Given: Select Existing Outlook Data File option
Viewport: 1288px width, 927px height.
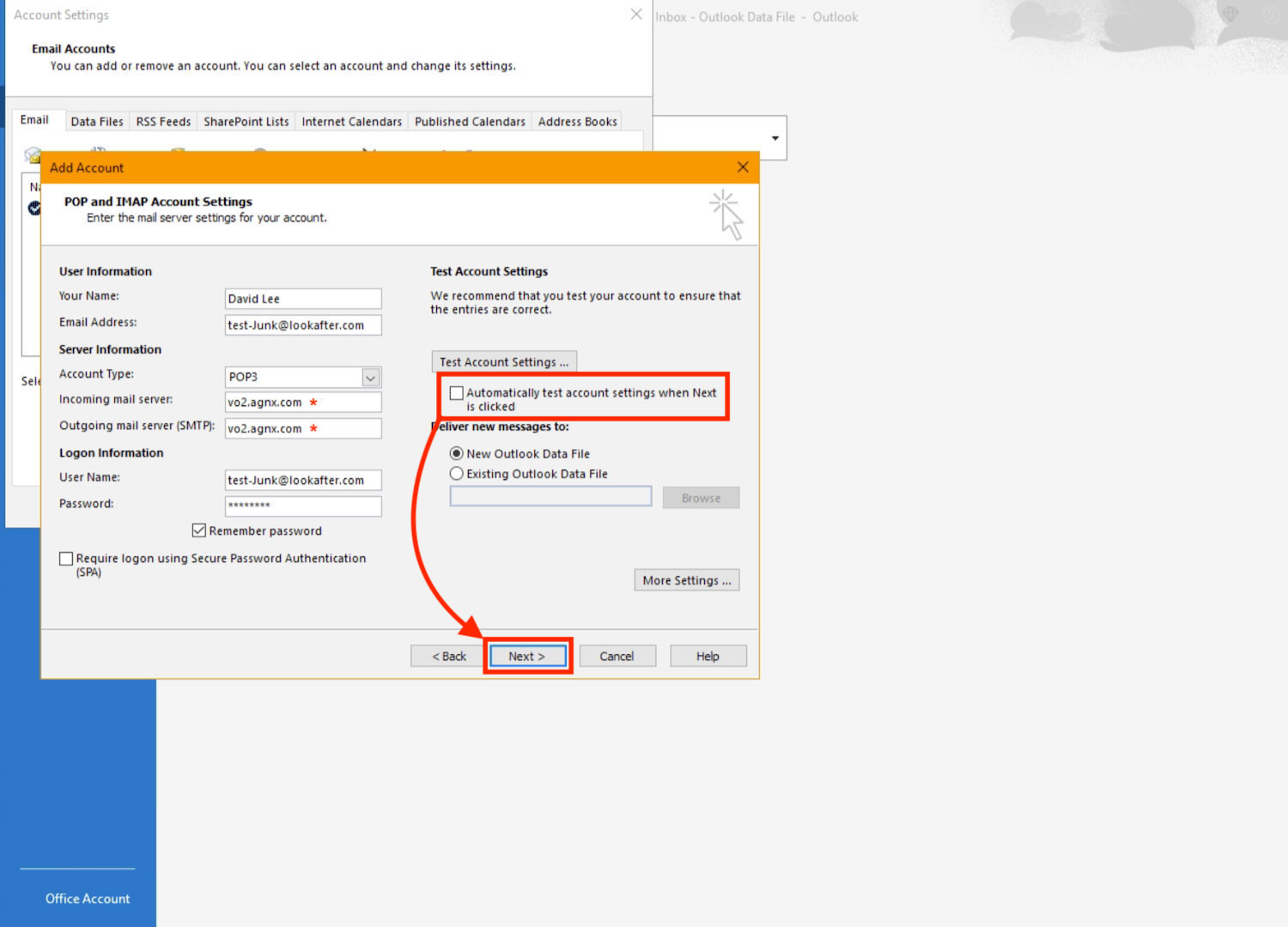Looking at the screenshot, I should coord(457,474).
